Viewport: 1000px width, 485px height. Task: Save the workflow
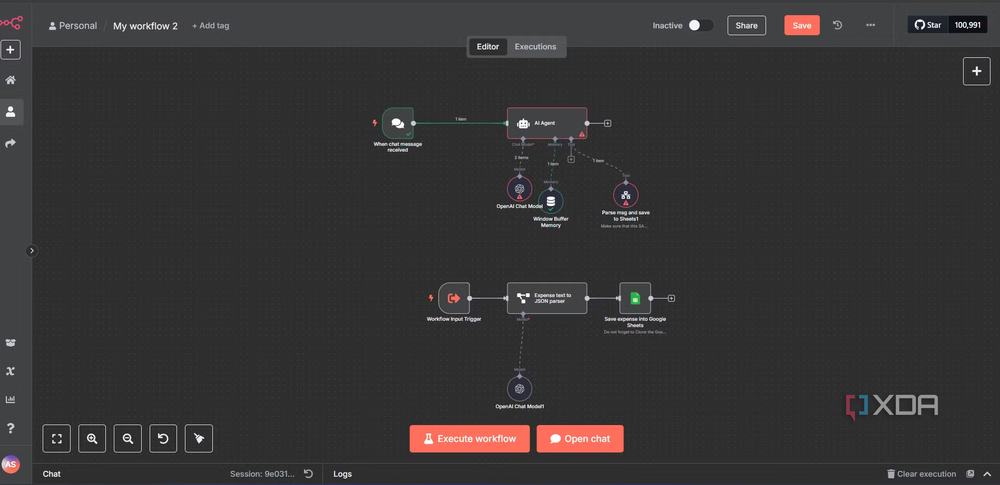802,26
